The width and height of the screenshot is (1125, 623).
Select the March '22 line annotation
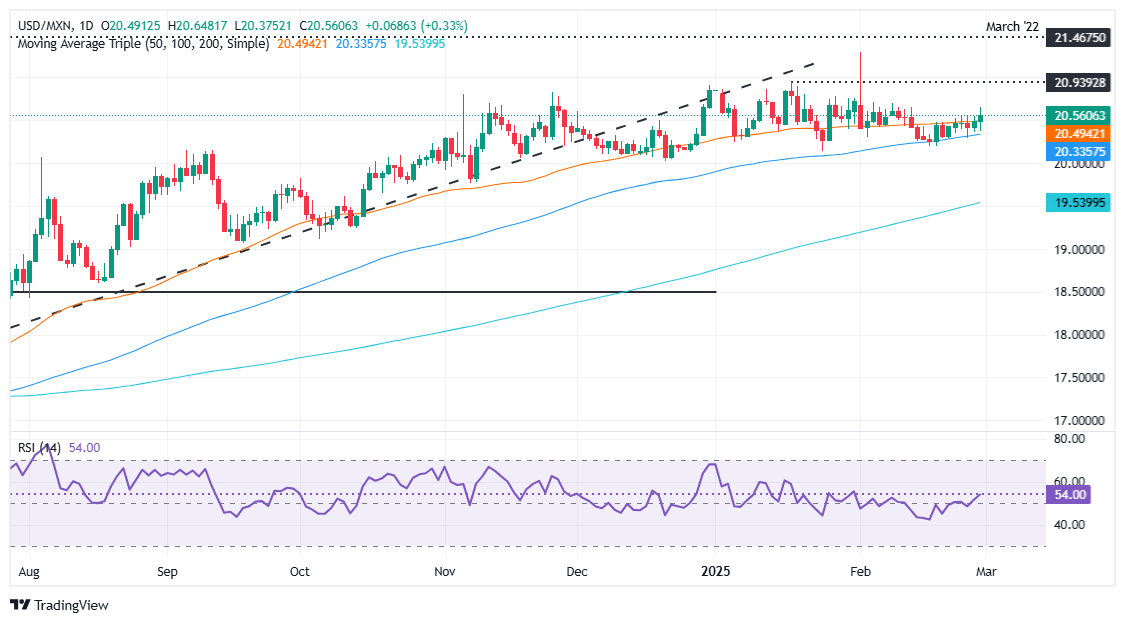click(1012, 27)
